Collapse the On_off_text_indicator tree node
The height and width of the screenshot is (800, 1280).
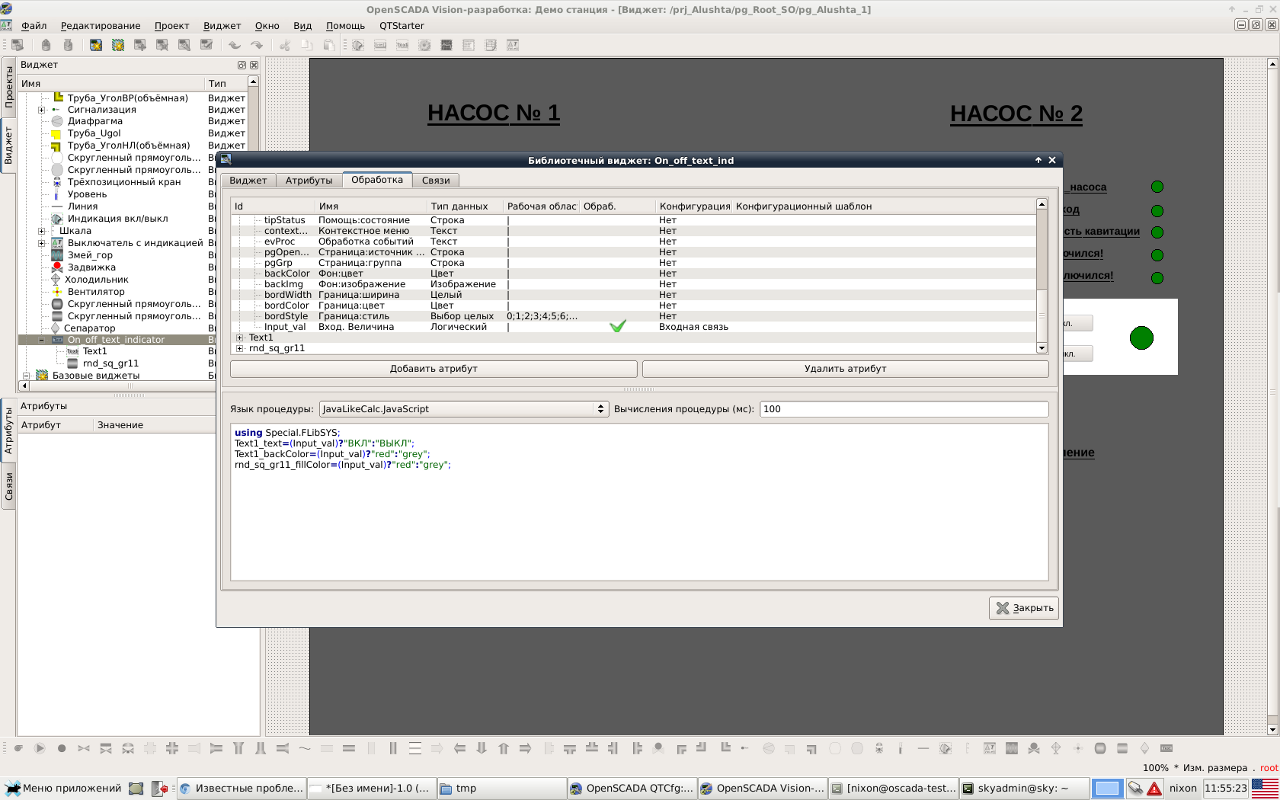click(42, 340)
